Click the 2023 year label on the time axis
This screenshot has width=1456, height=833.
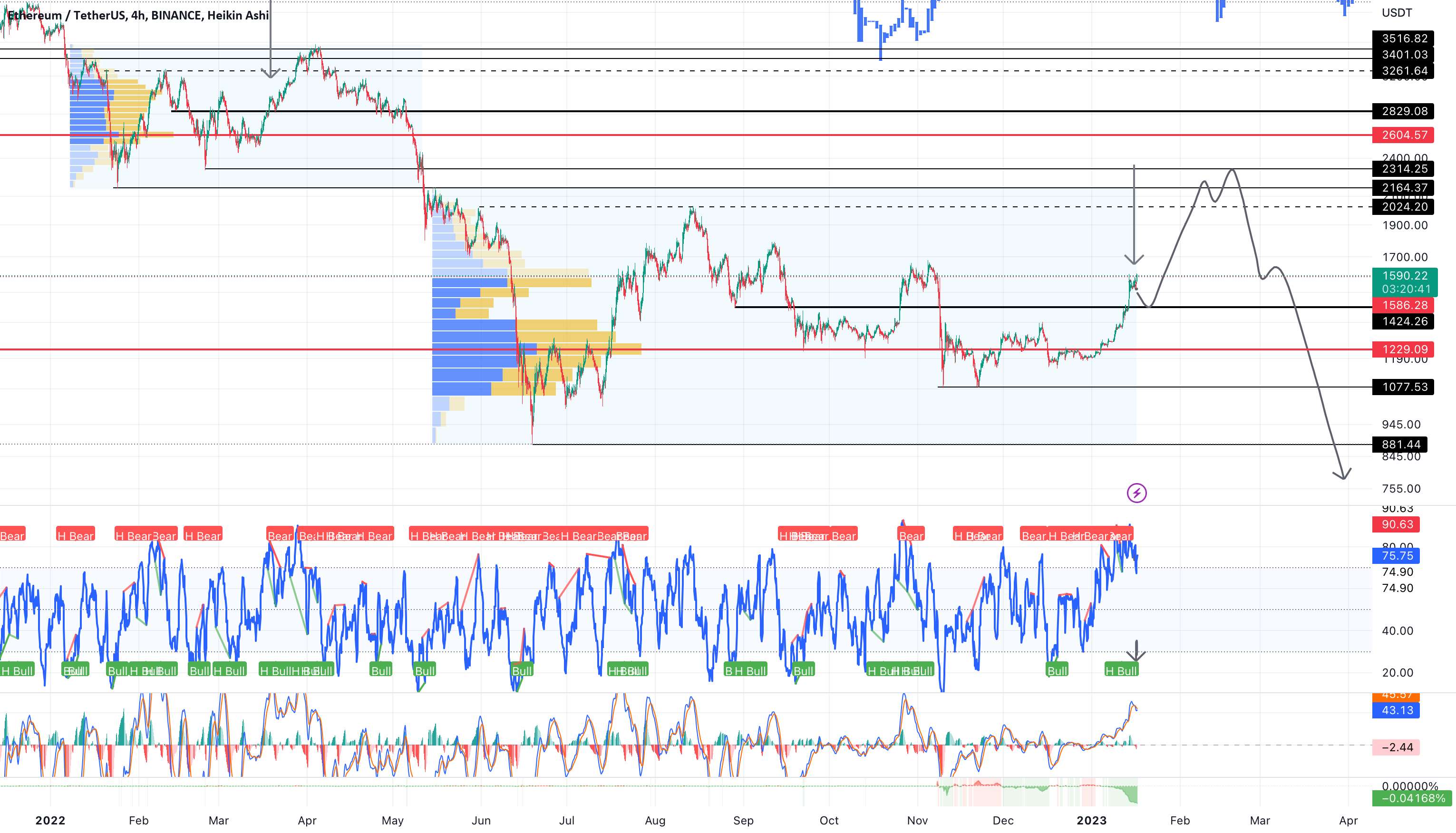[1092, 821]
